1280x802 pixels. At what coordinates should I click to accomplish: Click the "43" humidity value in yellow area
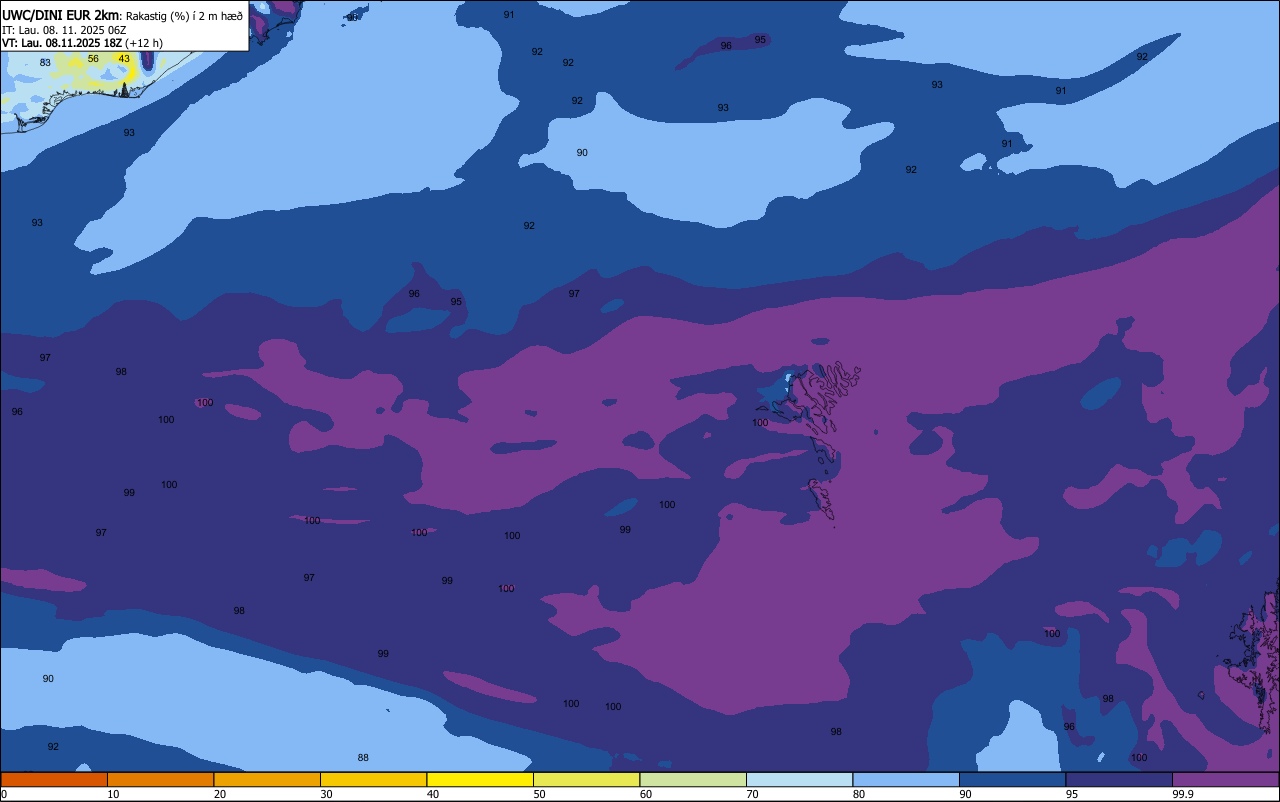[x=124, y=58]
